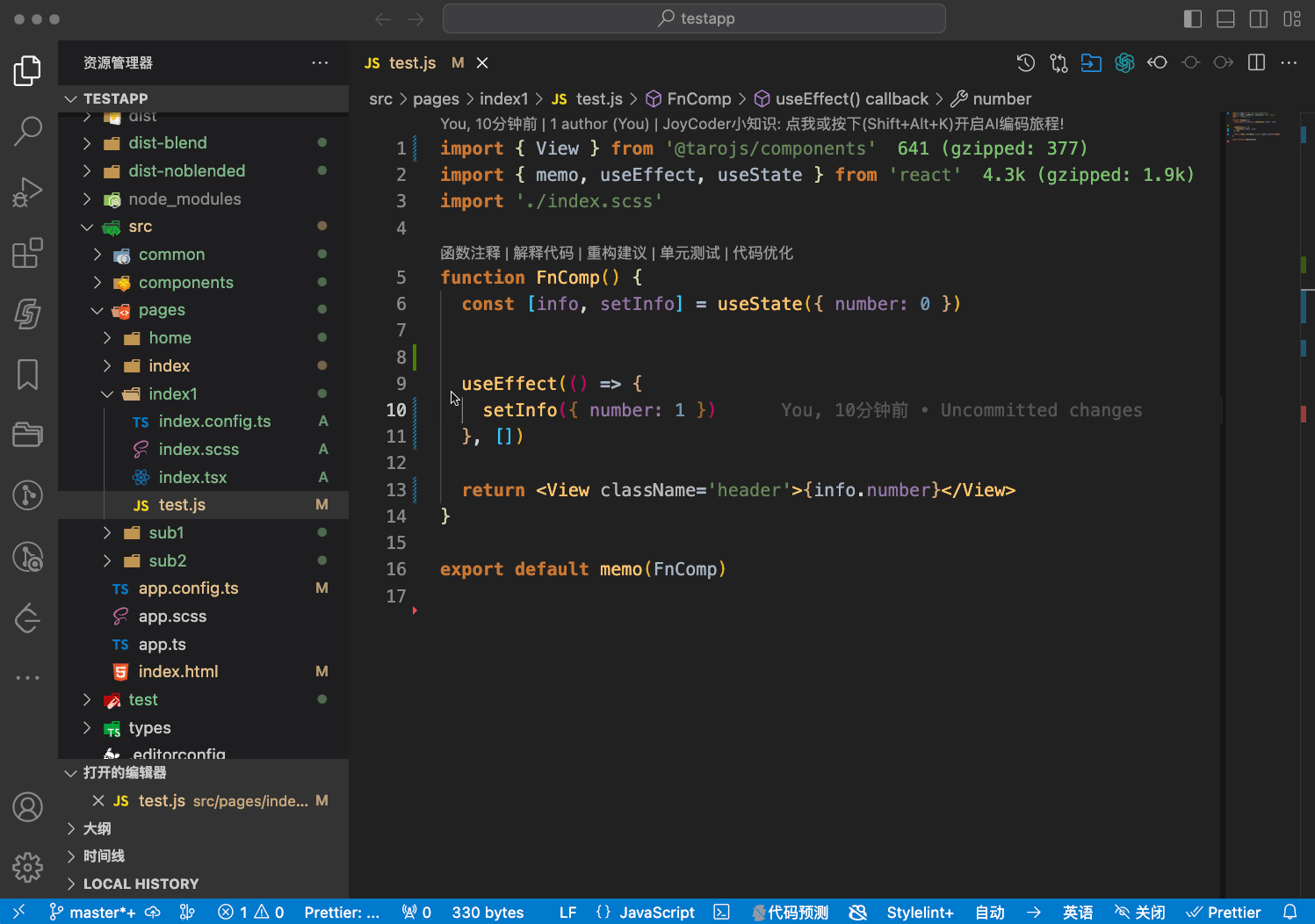1315x924 pixels.
Task: Click Stylelint+ status bar item
Action: (x=920, y=912)
